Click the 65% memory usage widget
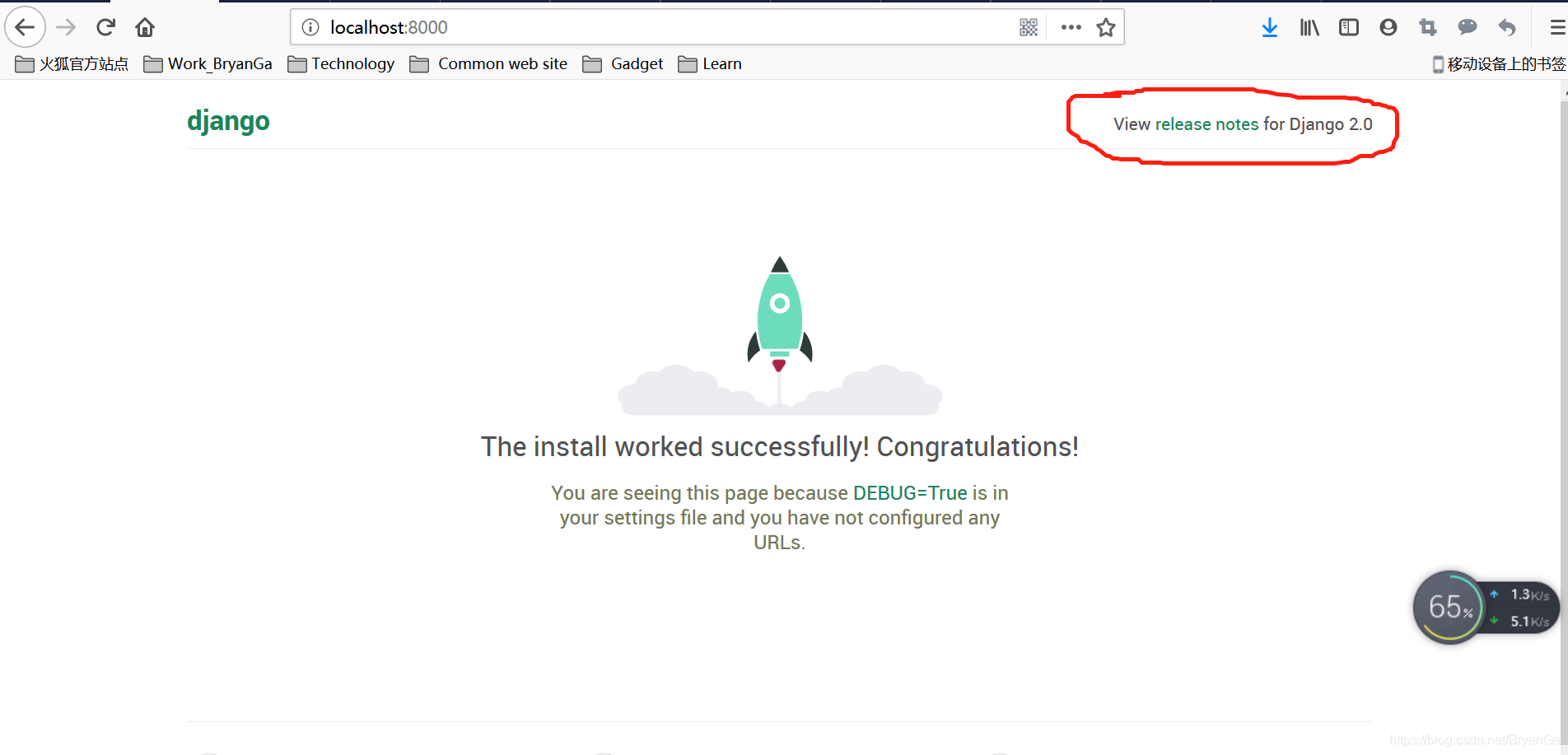The height and width of the screenshot is (755, 1568). [x=1448, y=608]
